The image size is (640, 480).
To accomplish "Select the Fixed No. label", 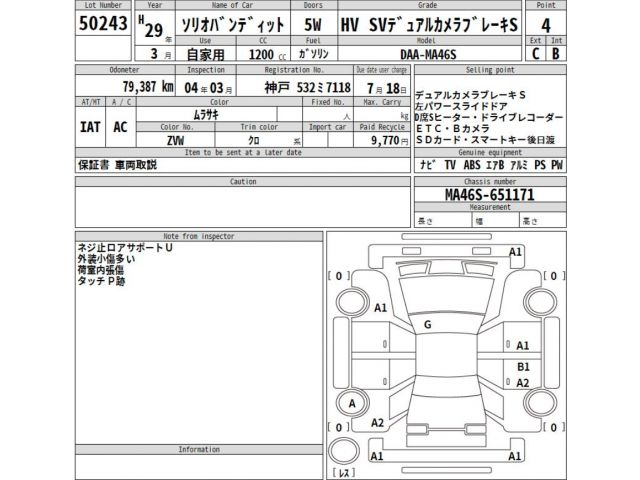I will point(328,102).
